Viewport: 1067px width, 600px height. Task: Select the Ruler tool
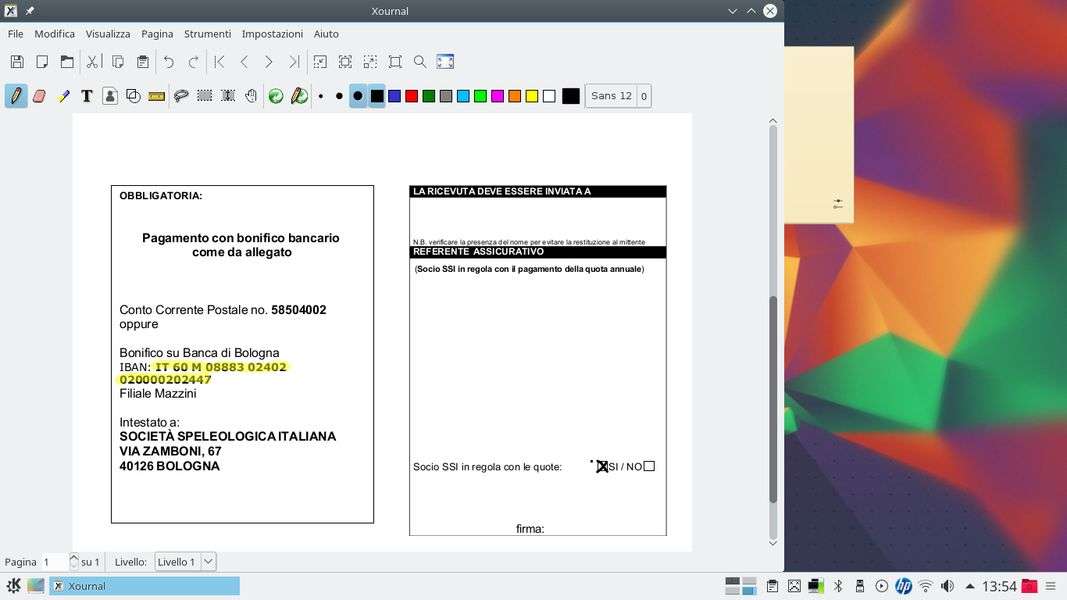coord(156,96)
